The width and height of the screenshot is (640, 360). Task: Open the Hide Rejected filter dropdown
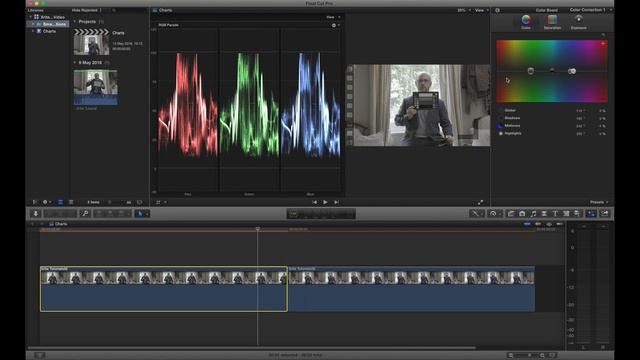87,10
